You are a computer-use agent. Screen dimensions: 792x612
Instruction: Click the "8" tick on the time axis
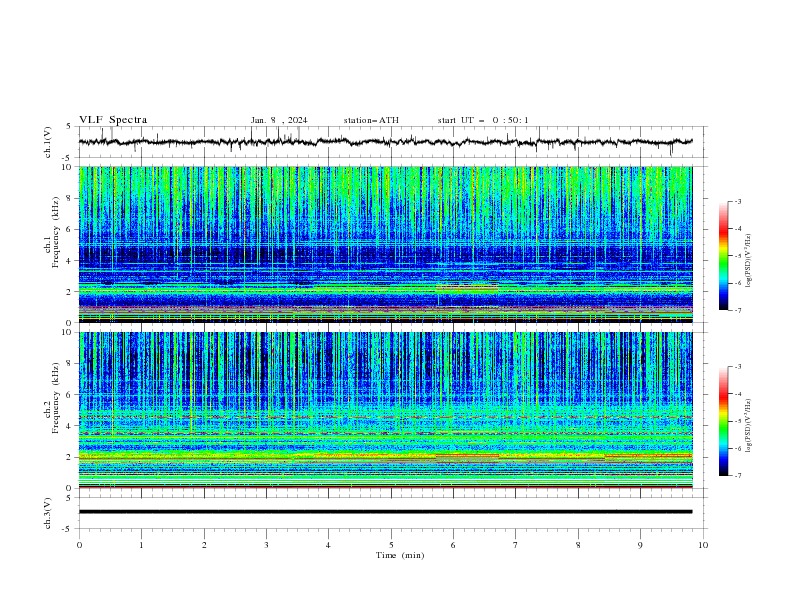578,545
